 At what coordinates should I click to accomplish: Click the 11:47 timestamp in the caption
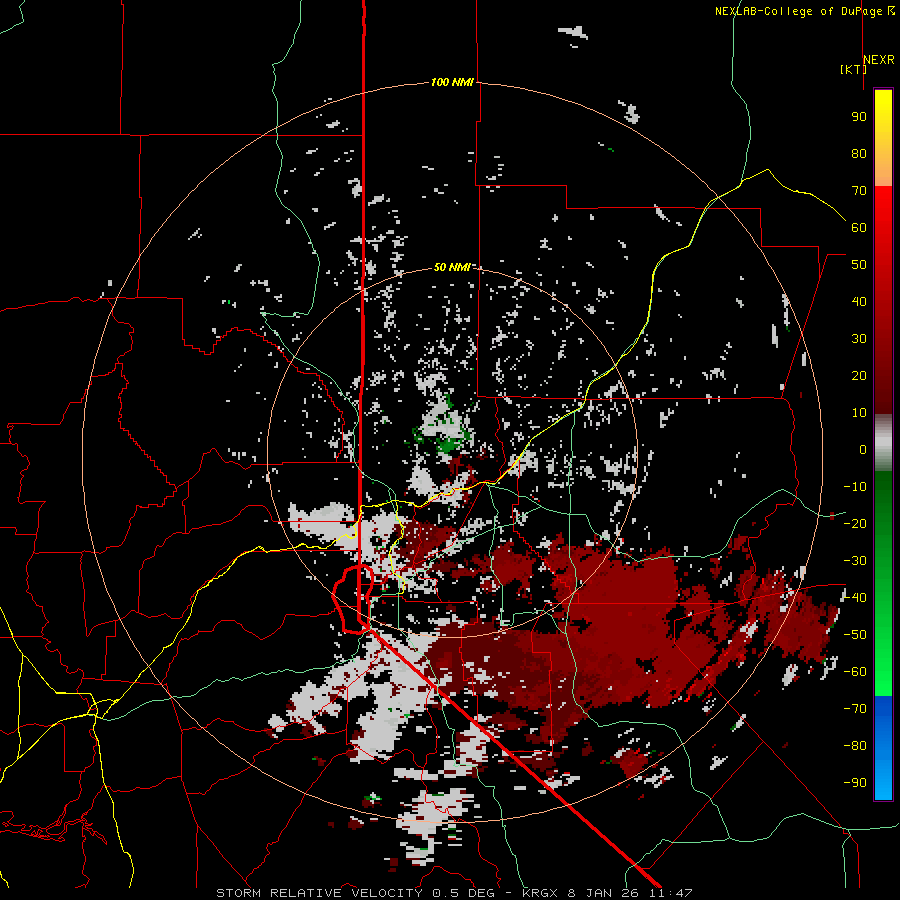pyautogui.click(x=670, y=893)
